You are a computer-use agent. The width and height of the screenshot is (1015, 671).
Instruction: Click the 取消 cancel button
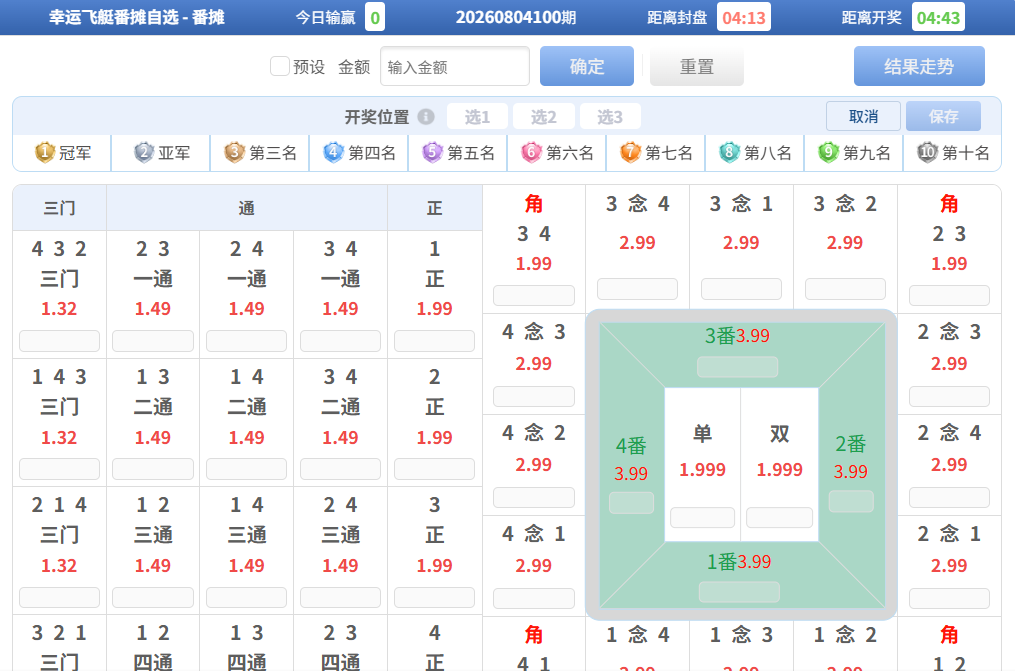[x=864, y=116]
